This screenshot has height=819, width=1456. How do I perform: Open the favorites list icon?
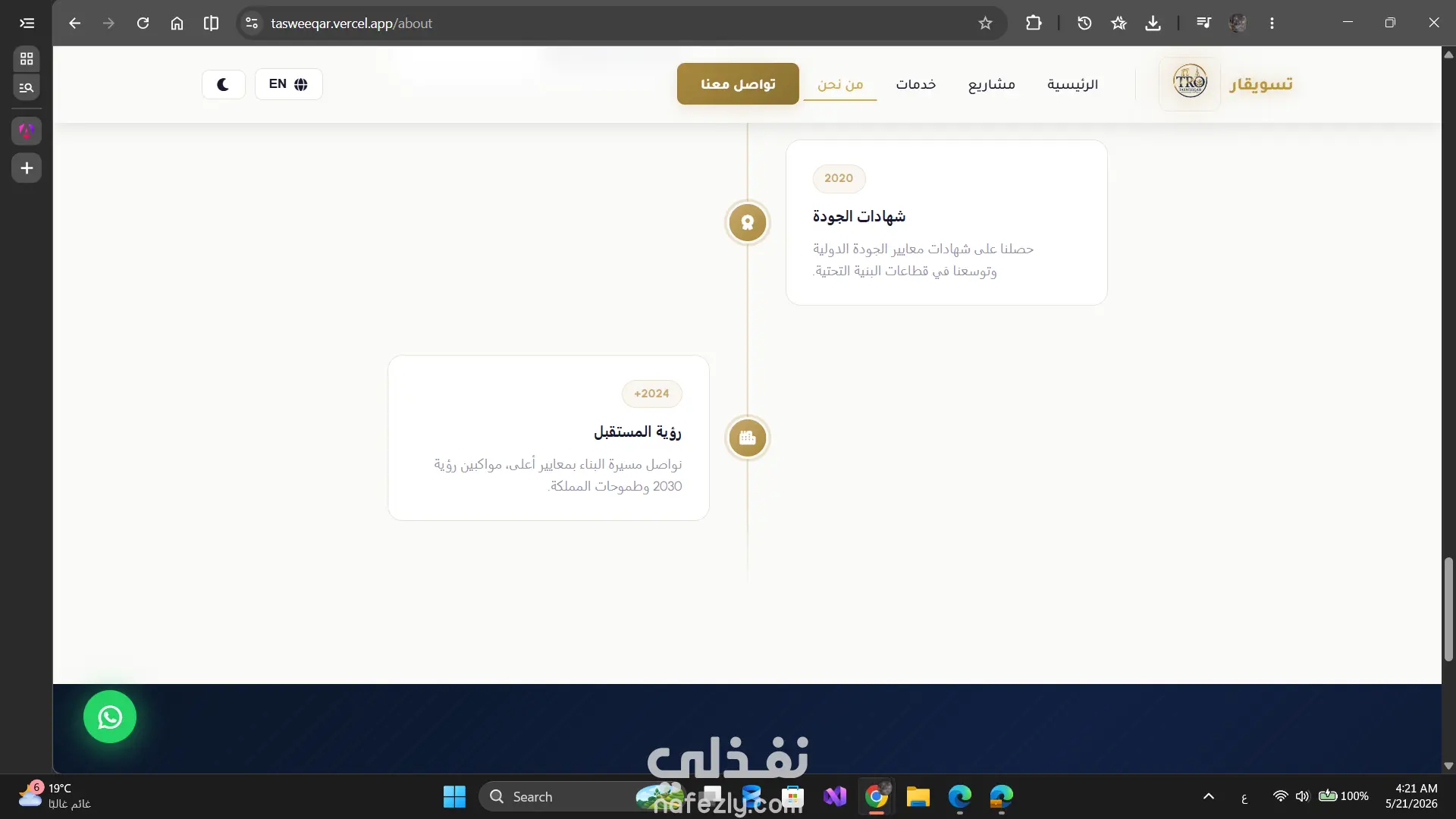click(1119, 23)
